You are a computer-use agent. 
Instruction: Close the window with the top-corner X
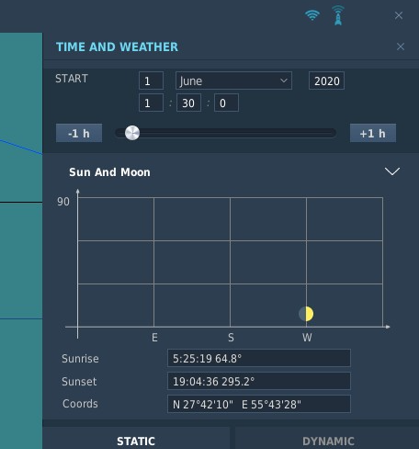tap(399, 15)
